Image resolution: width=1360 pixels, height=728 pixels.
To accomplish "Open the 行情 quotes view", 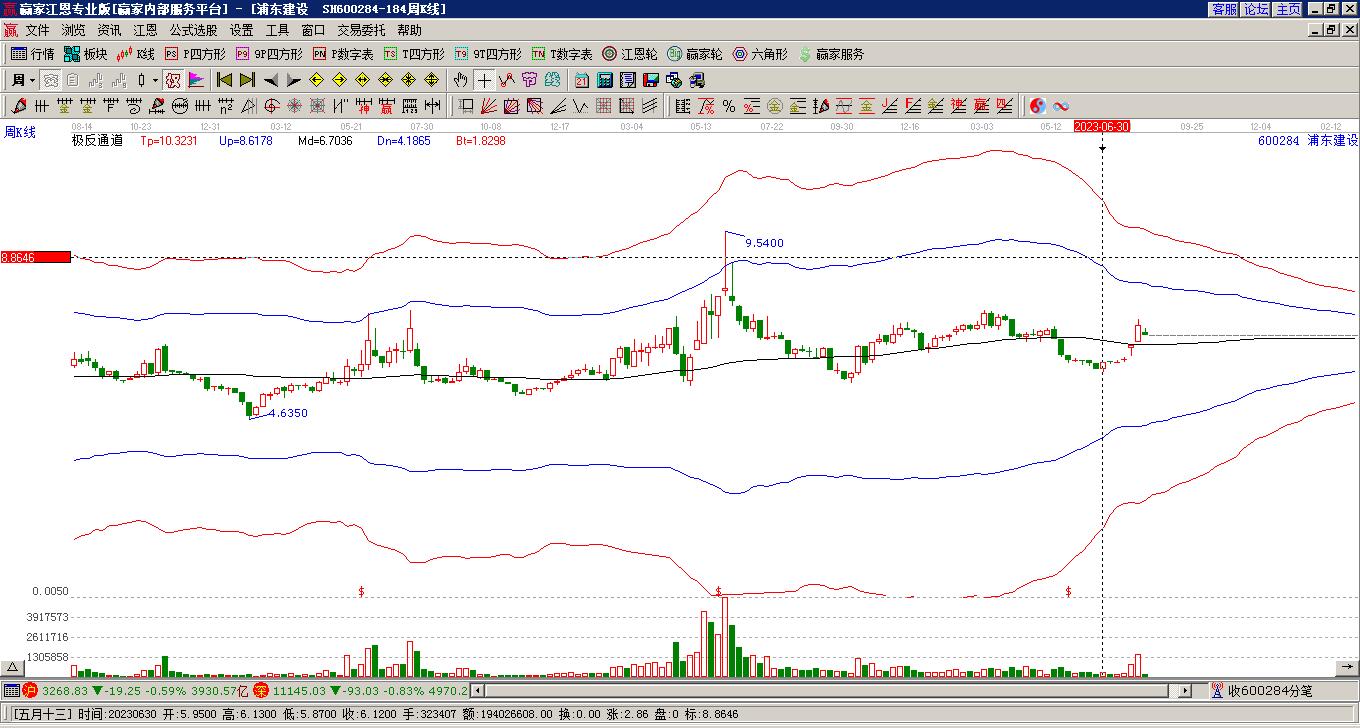I will pos(32,54).
